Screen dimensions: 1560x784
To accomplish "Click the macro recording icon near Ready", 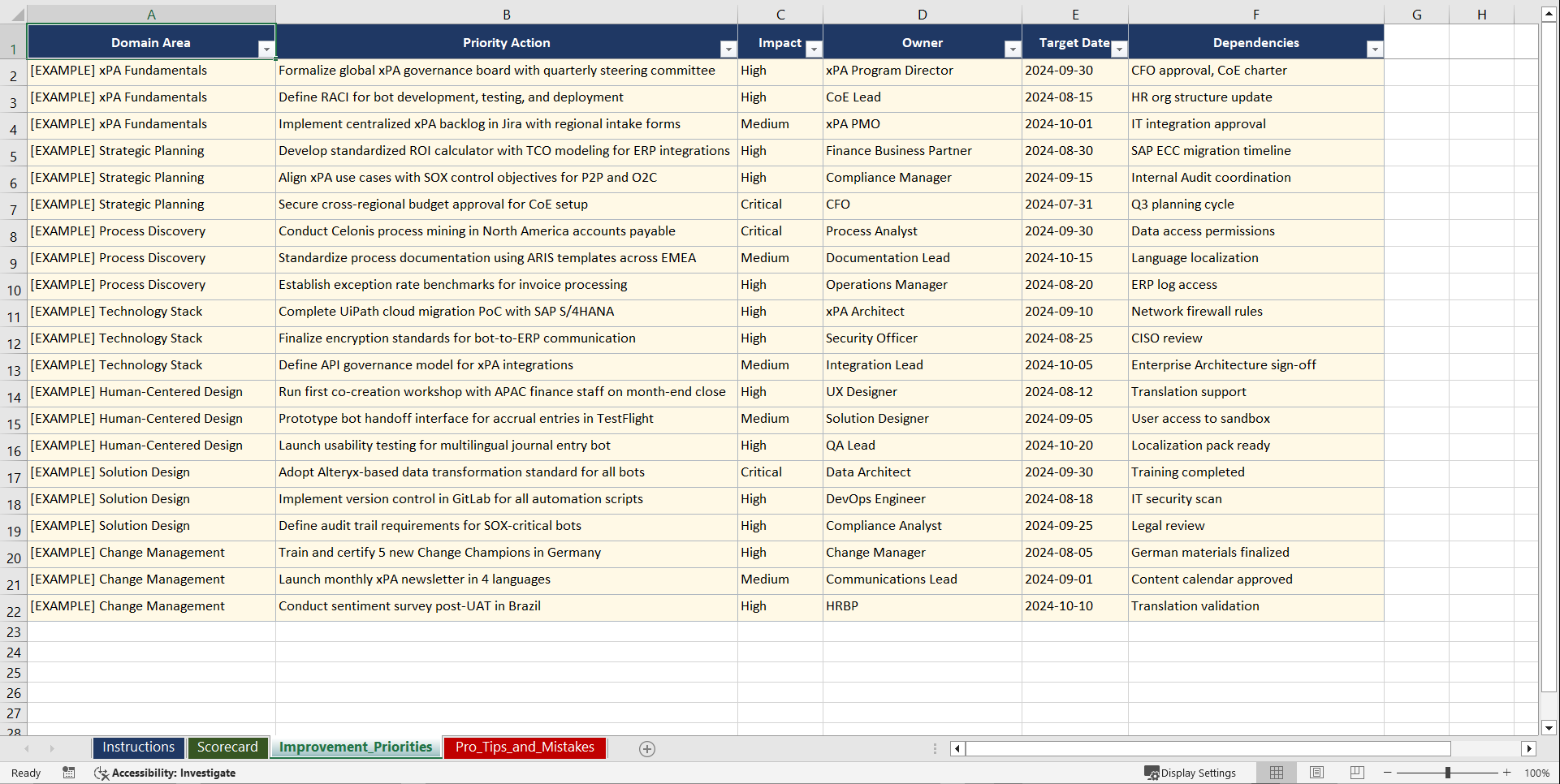I will coord(69,773).
